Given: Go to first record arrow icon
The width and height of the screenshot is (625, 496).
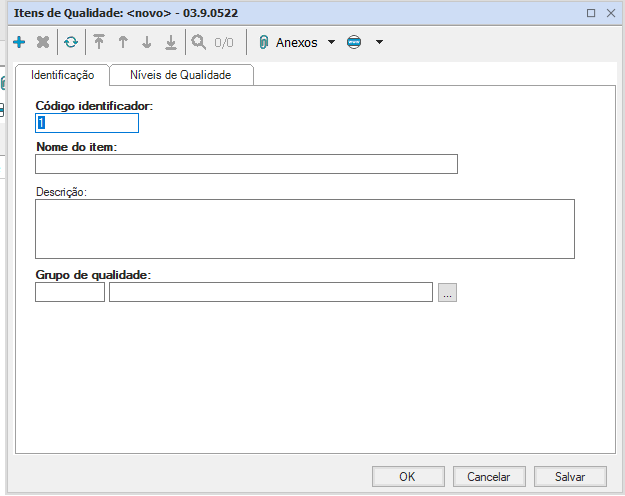Looking at the screenshot, I should click(99, 43).
